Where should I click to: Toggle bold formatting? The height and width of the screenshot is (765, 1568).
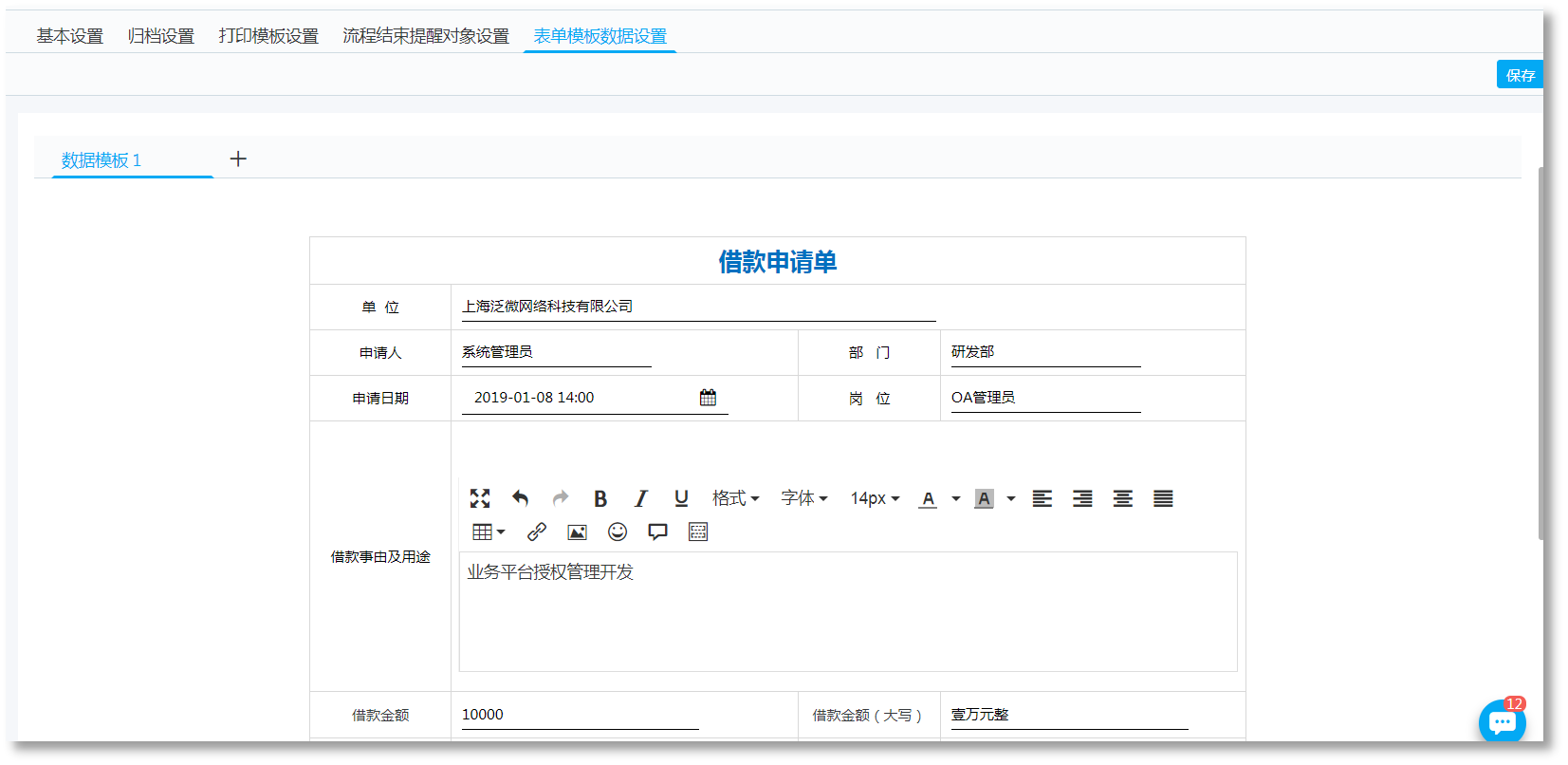(600, 498)
